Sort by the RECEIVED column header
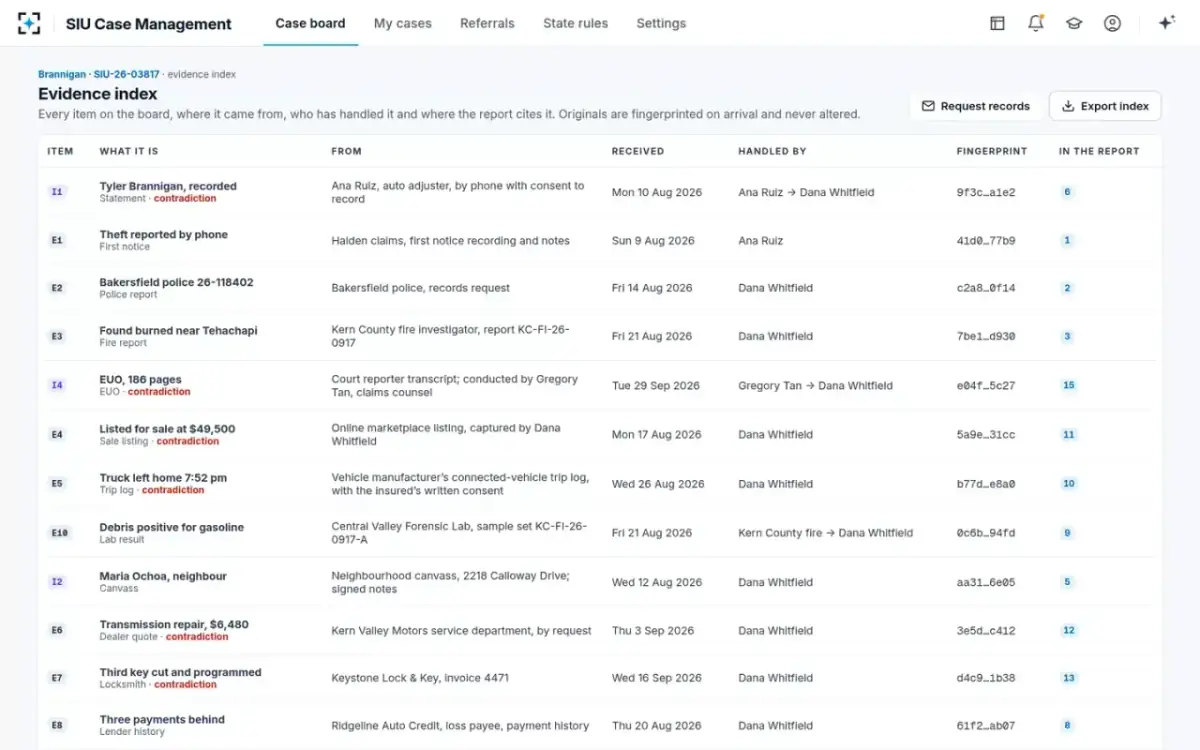This screenshot has width=1200, height=750. pos(637,151)
